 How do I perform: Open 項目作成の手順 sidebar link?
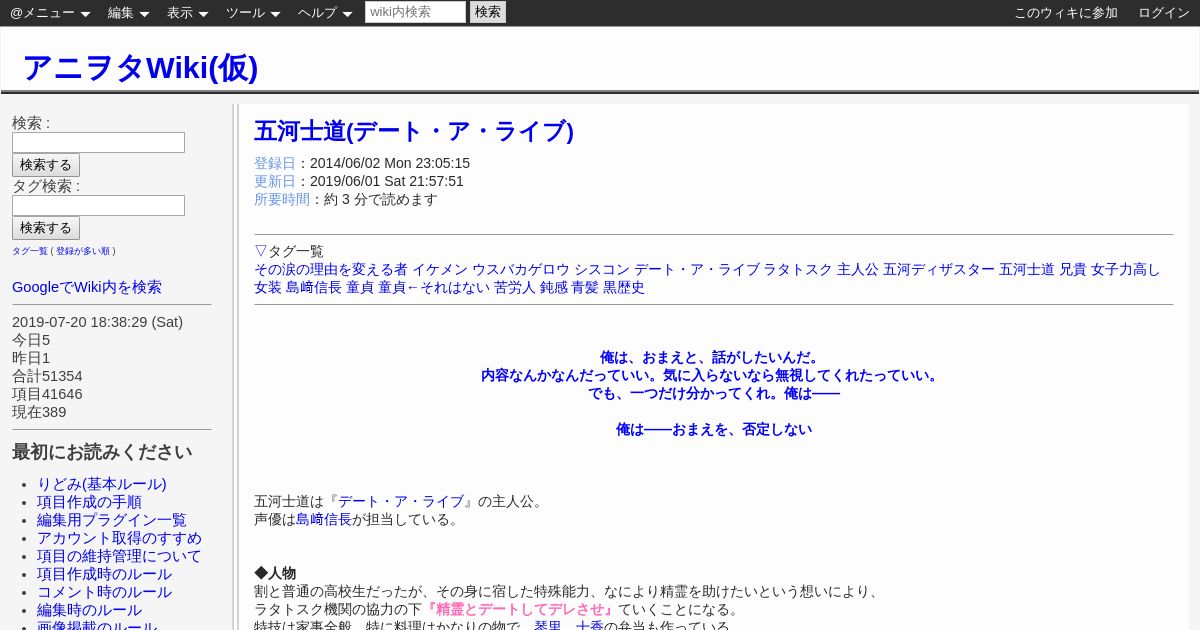pos(89,502)
